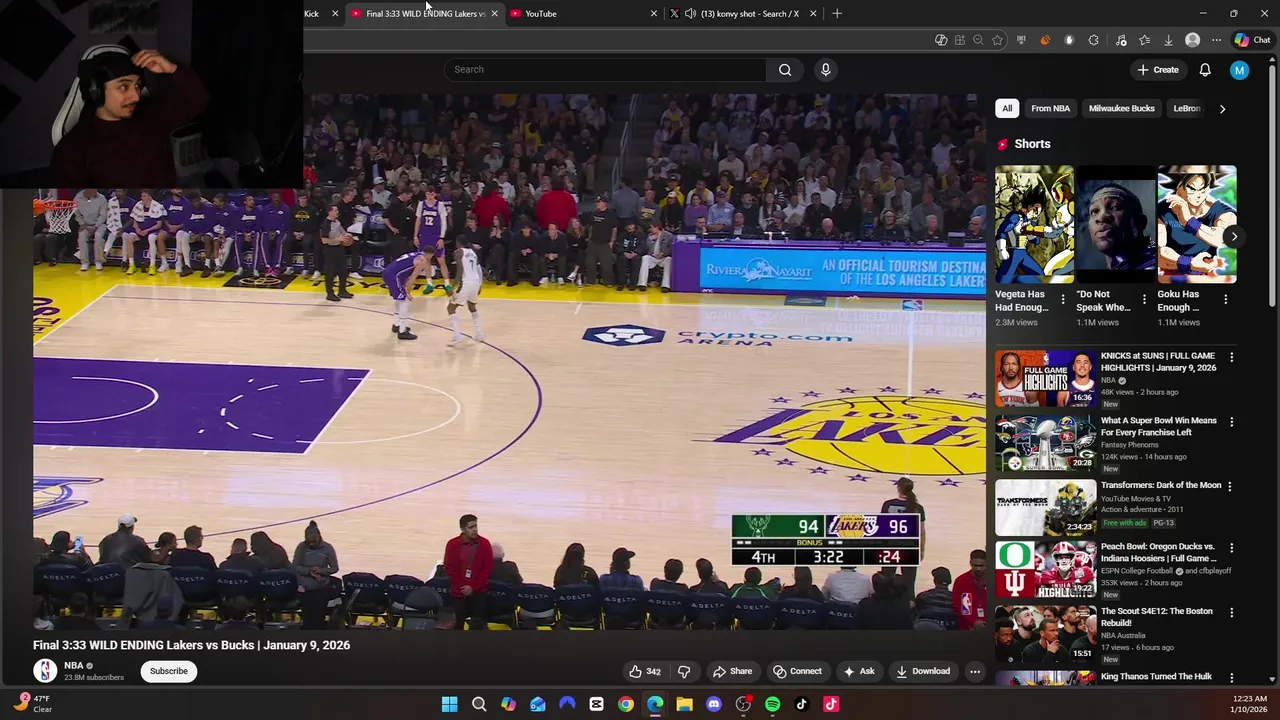Share the Lakers vs Bucks video
The width and height of the screenshot is (1280, 720).
point(732,671)
